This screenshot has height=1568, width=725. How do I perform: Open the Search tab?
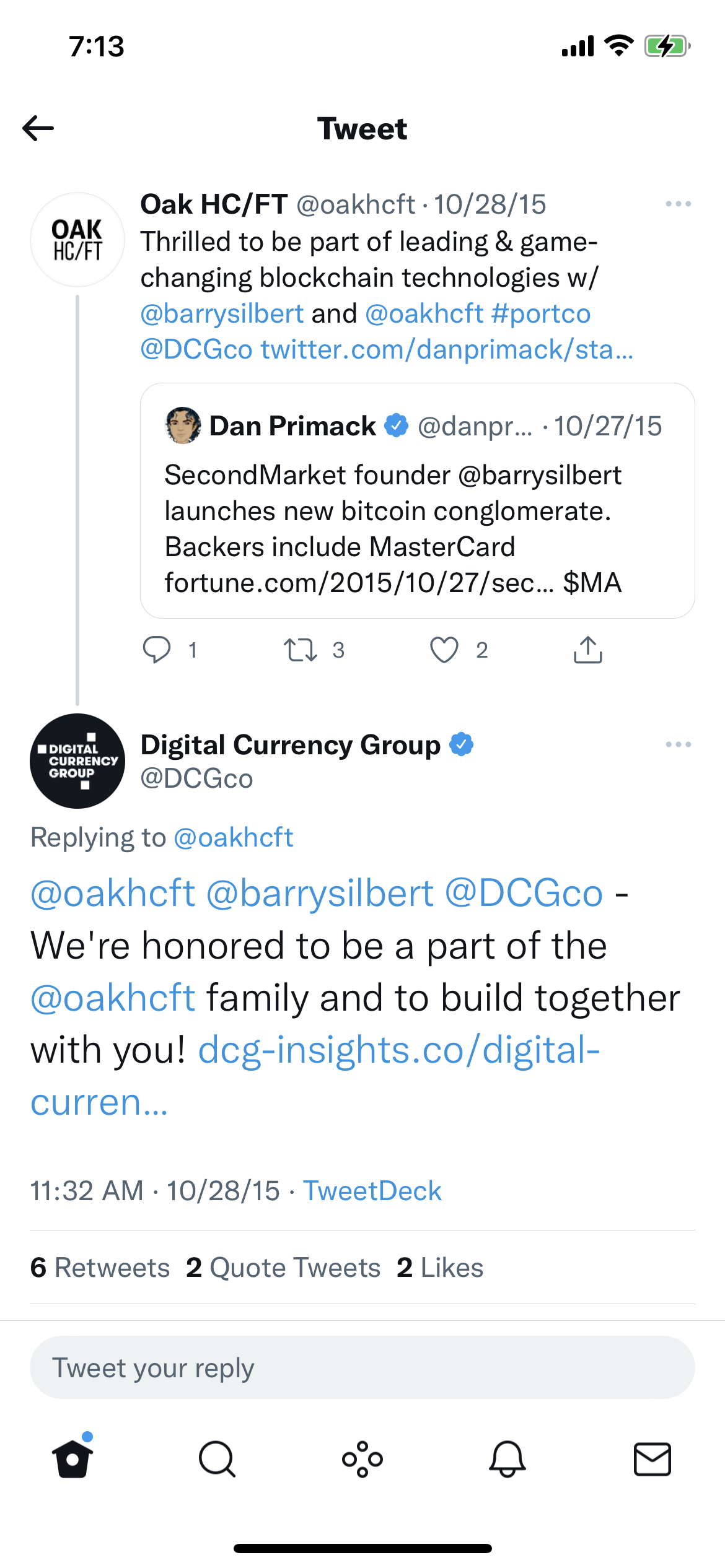click(x=217, y=1459)
